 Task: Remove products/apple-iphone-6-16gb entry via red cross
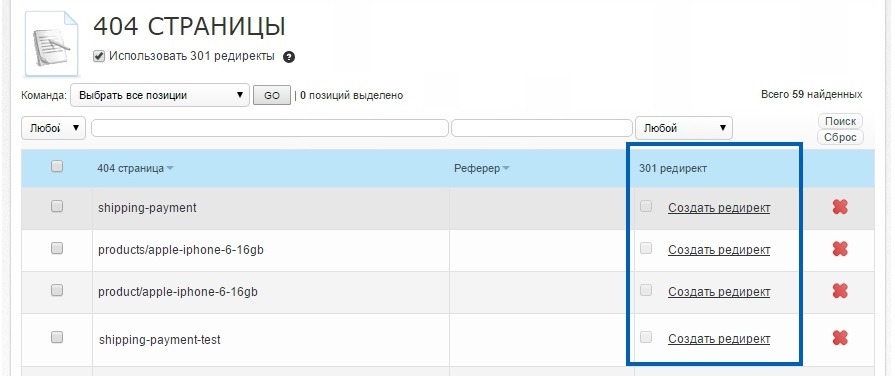(840, 249)
